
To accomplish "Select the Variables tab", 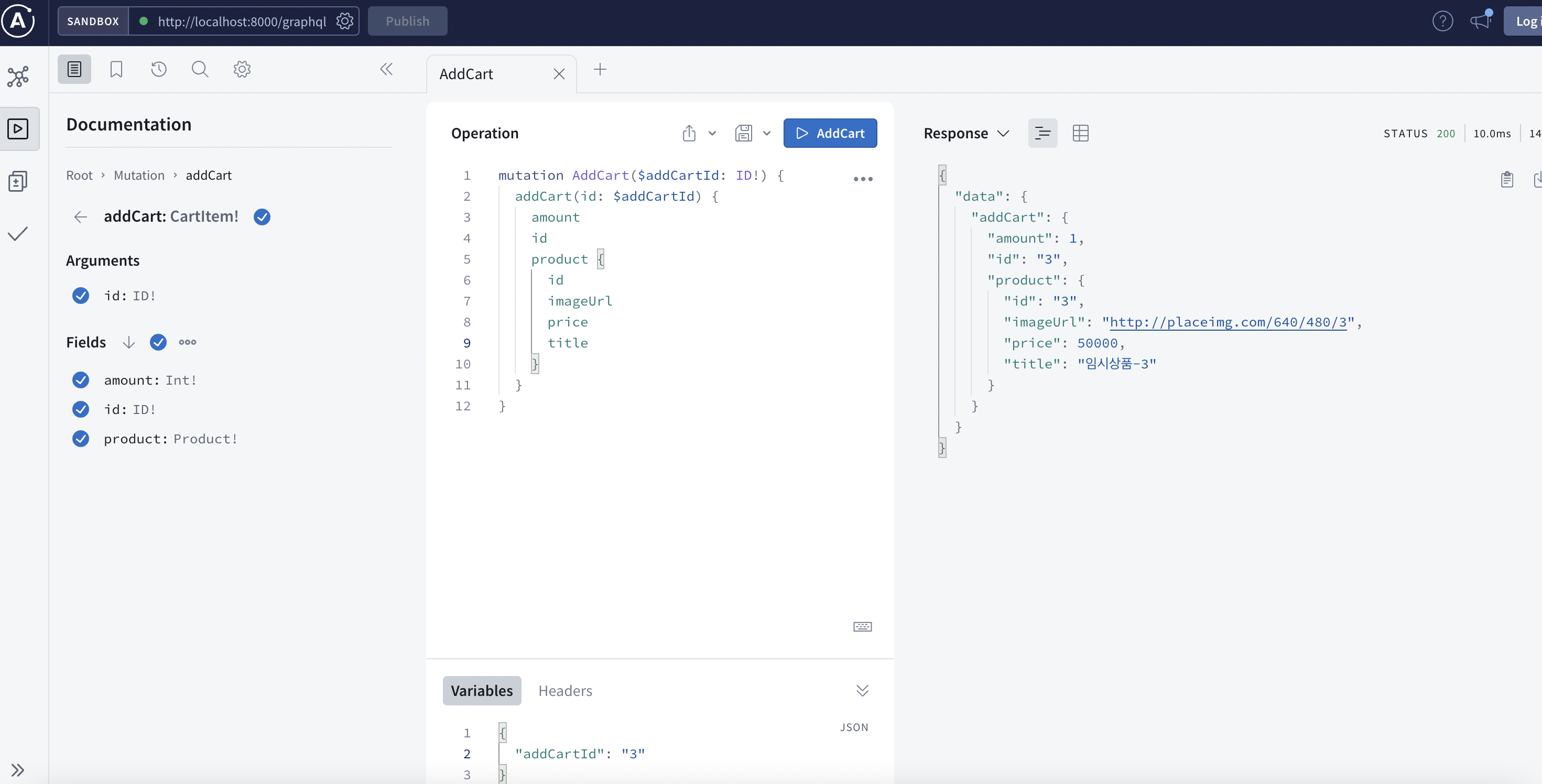I will (481, 691).
